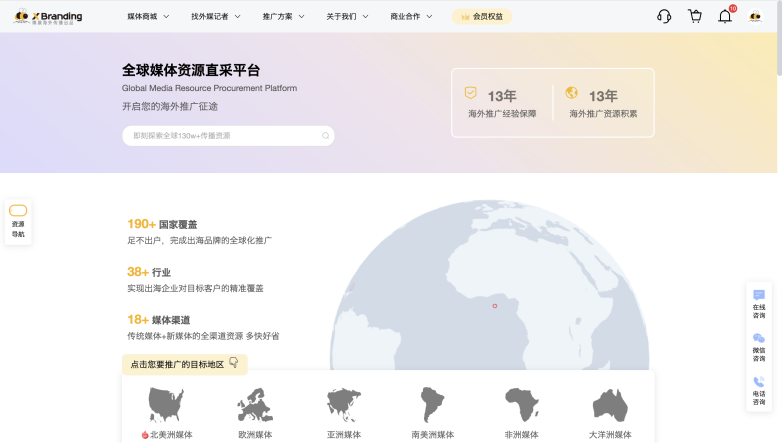
Task: Click the search magnifier icon
Action: tap(325, 136)
